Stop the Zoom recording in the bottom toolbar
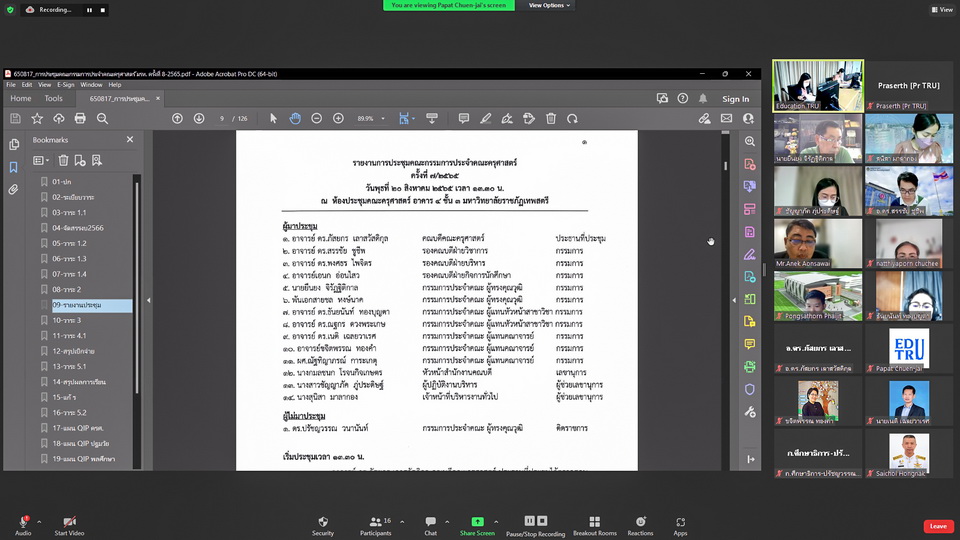The image size is (960, 540). click(x=542, y=521)
